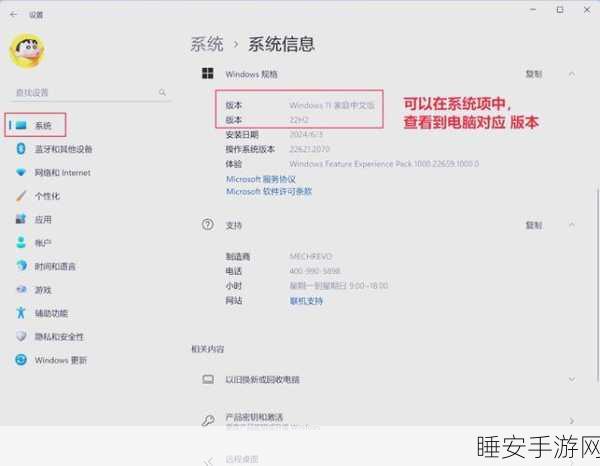Click the support question mark icon
This screenshot has width=600, height=466.
[208, 225]
